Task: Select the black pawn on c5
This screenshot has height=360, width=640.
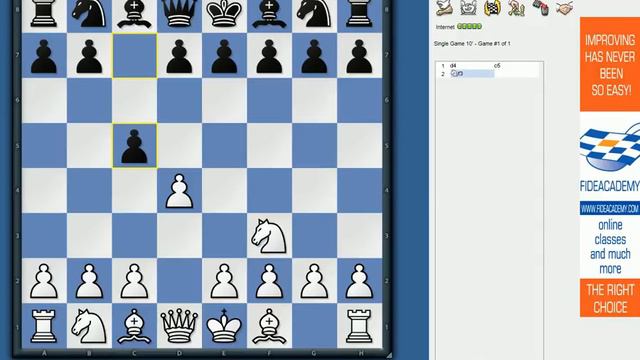Action: [x=134, y=147]
